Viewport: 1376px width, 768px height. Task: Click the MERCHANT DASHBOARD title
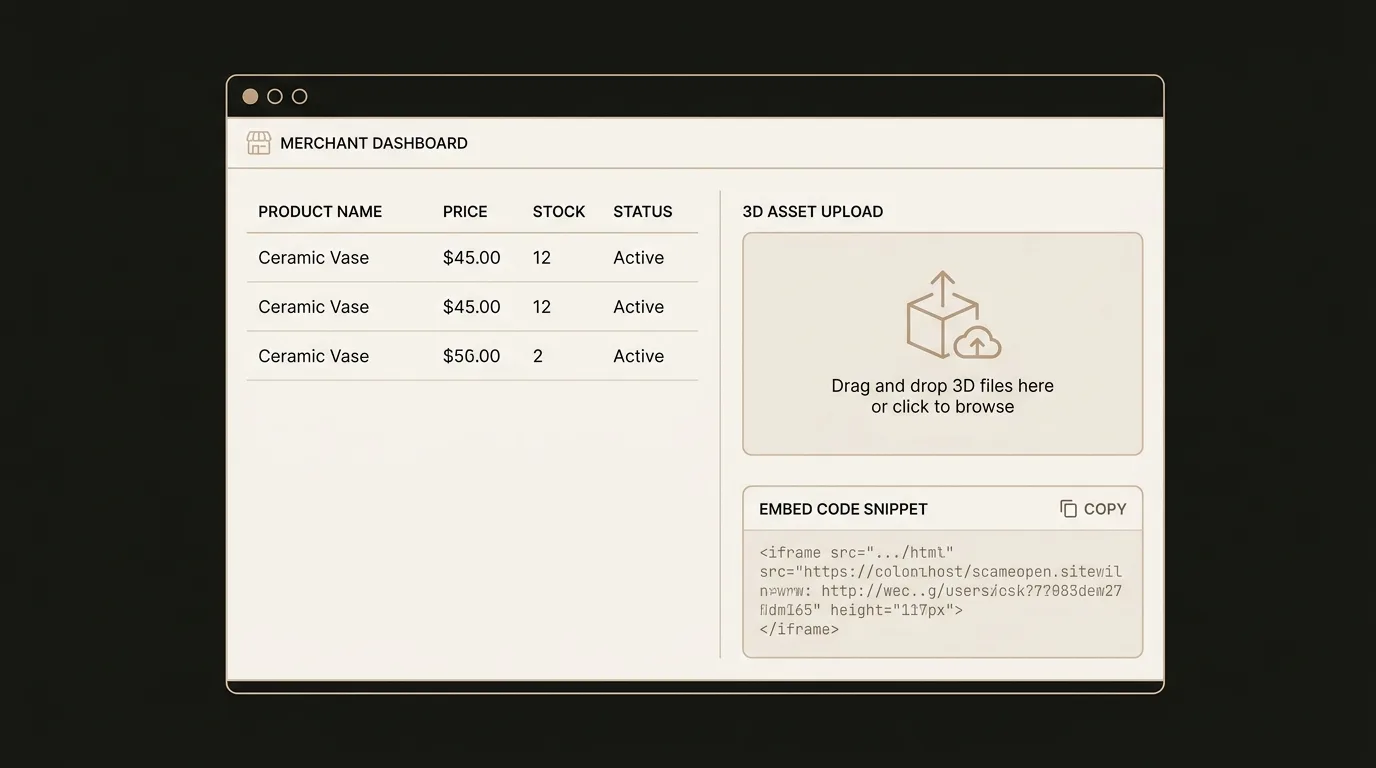point(374,143)
